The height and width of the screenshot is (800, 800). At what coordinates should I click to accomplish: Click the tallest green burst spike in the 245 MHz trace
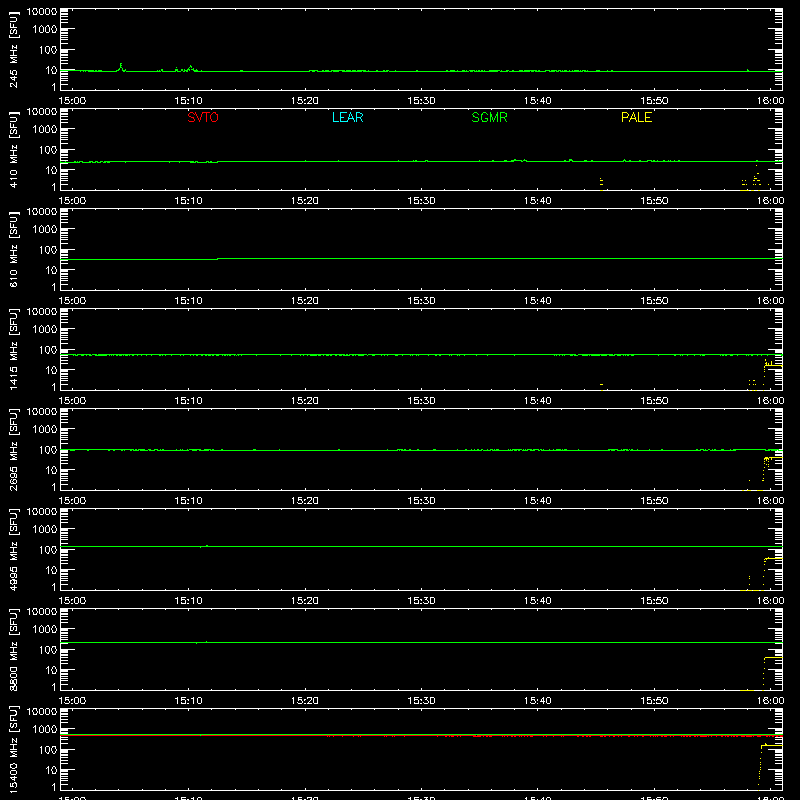[121, 66]
